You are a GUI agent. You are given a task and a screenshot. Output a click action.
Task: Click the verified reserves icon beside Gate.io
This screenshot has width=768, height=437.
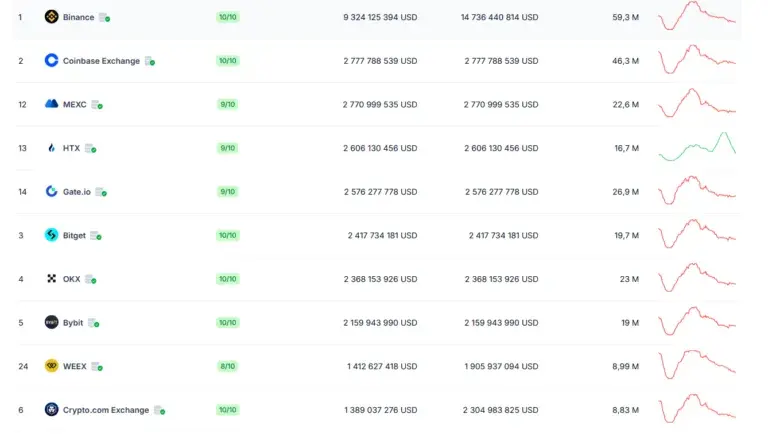pos(101,192)
